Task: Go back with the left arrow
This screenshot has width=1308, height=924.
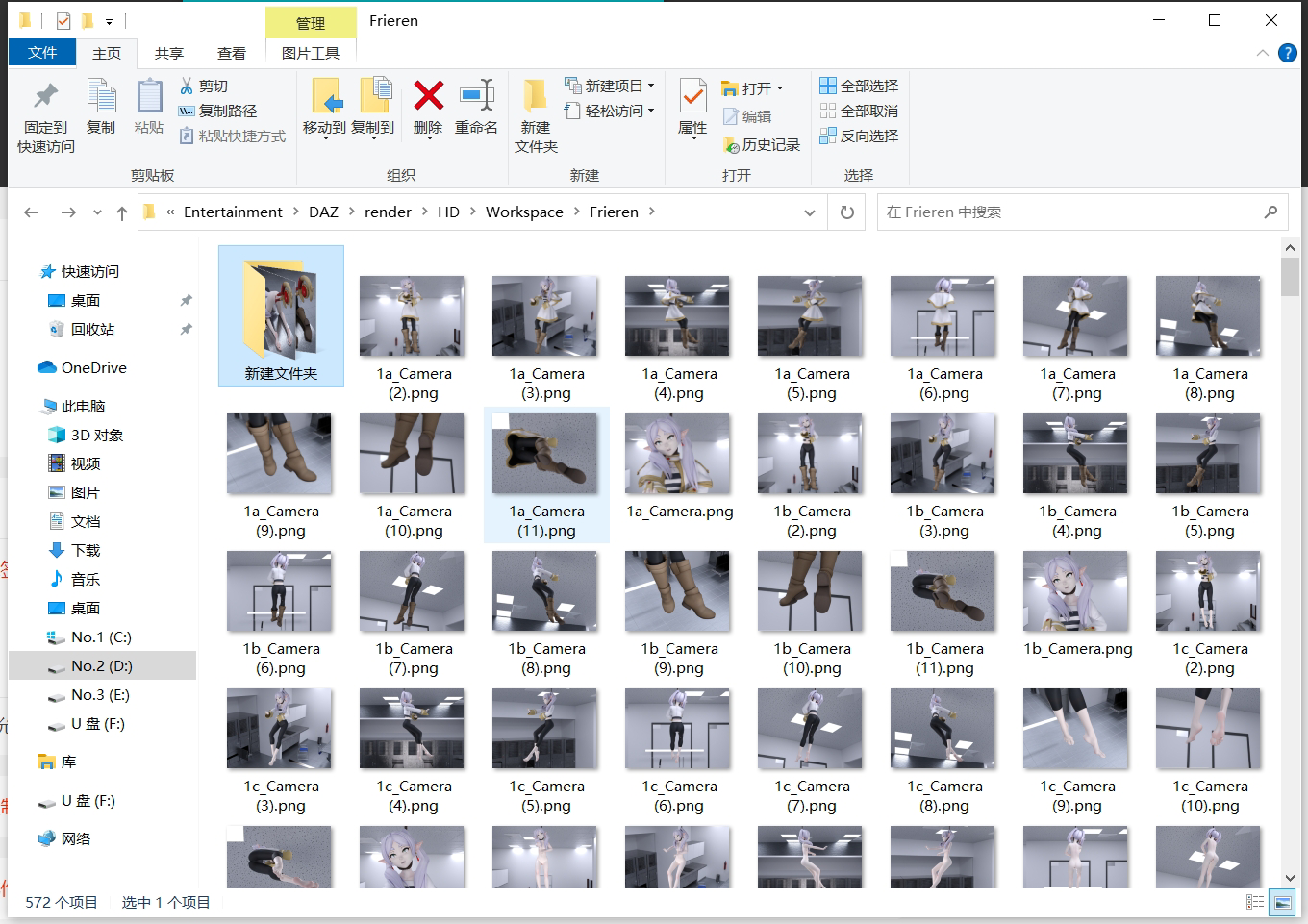Action: click(x=32, y=212)
